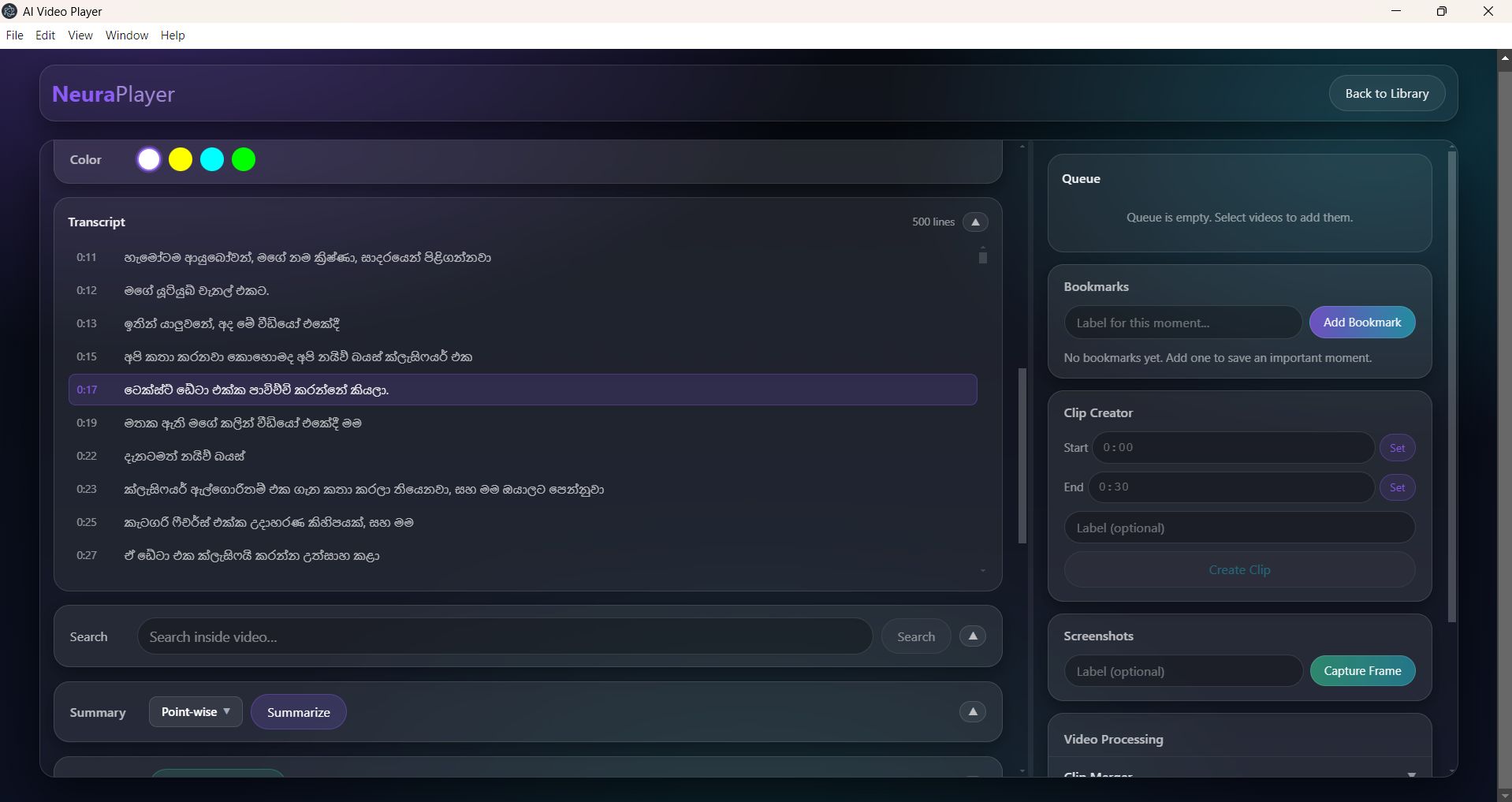Click the page scrollbar down arrow
Image resolution: width=1512 pixels, height=802 pixels.
coord(1504,795)
